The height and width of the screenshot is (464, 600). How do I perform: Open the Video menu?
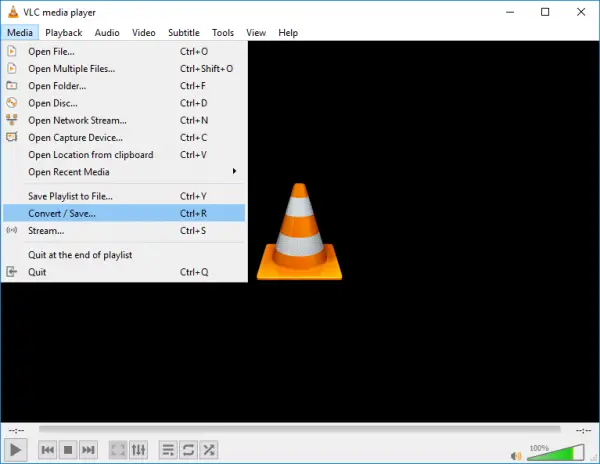tap(144, 33)
